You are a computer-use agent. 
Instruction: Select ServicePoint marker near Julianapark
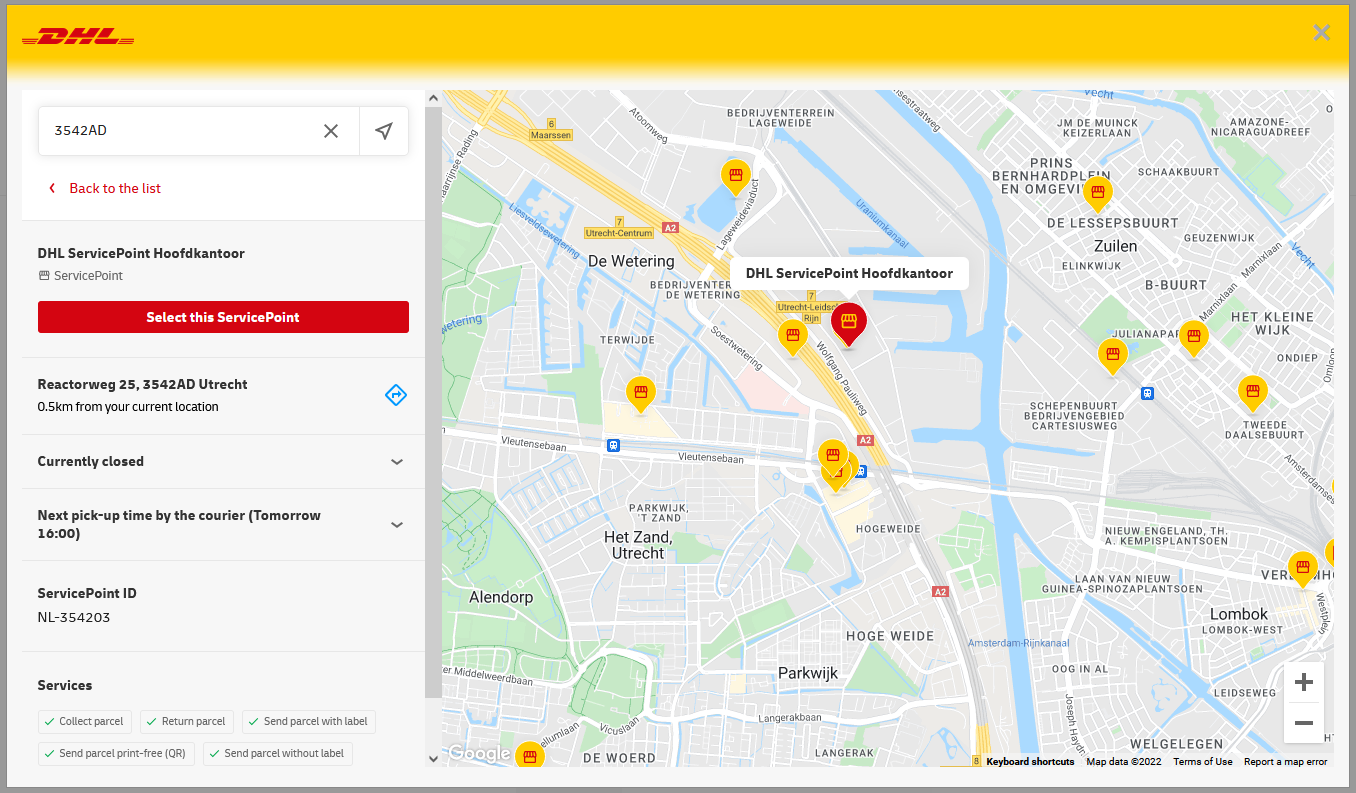pyautogui.click(x=1112, y=356)
